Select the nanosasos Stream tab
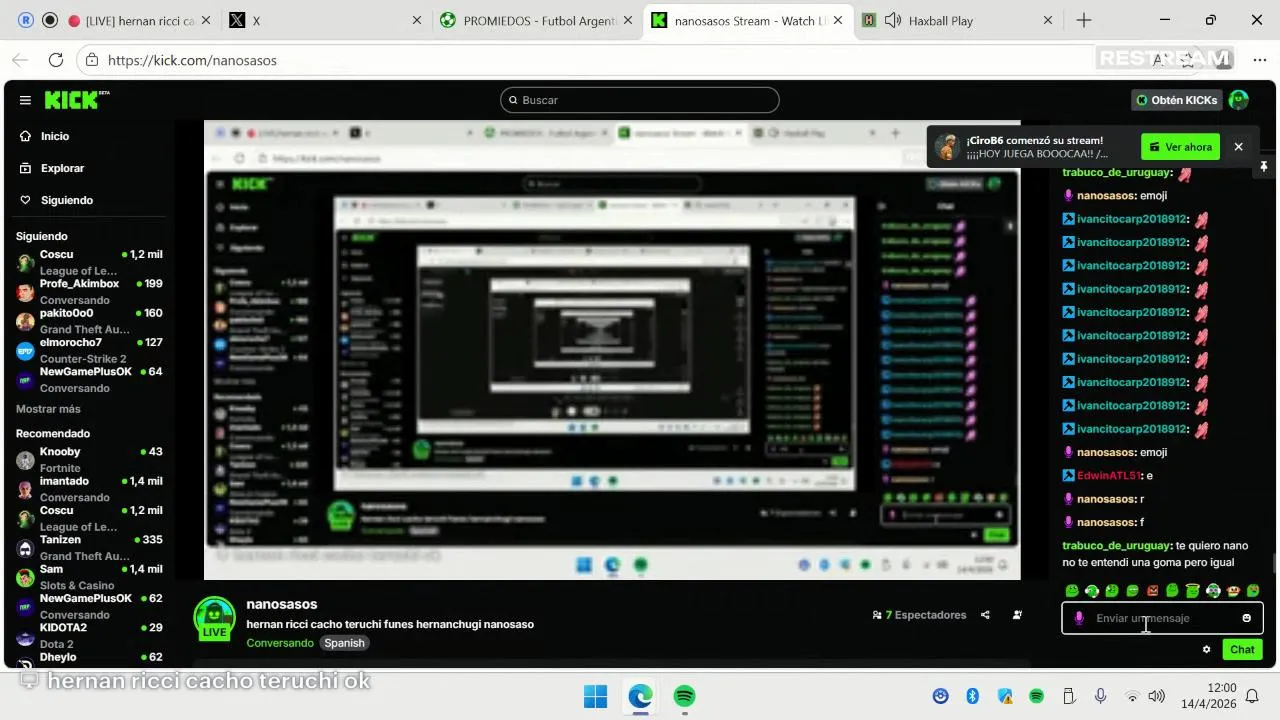Image resolution: width=1280 pixels, height=720 pixels. click(x=748, y=21)
